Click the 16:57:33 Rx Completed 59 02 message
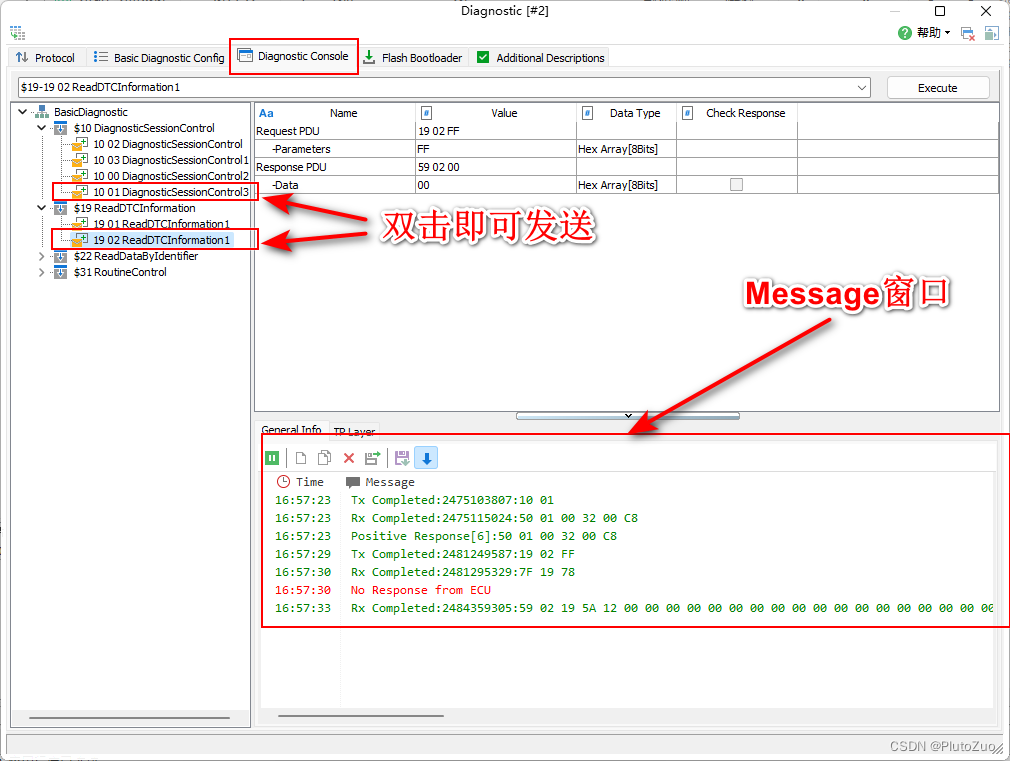The height and width of the screenshot is (761, 1010). point(671,608)
